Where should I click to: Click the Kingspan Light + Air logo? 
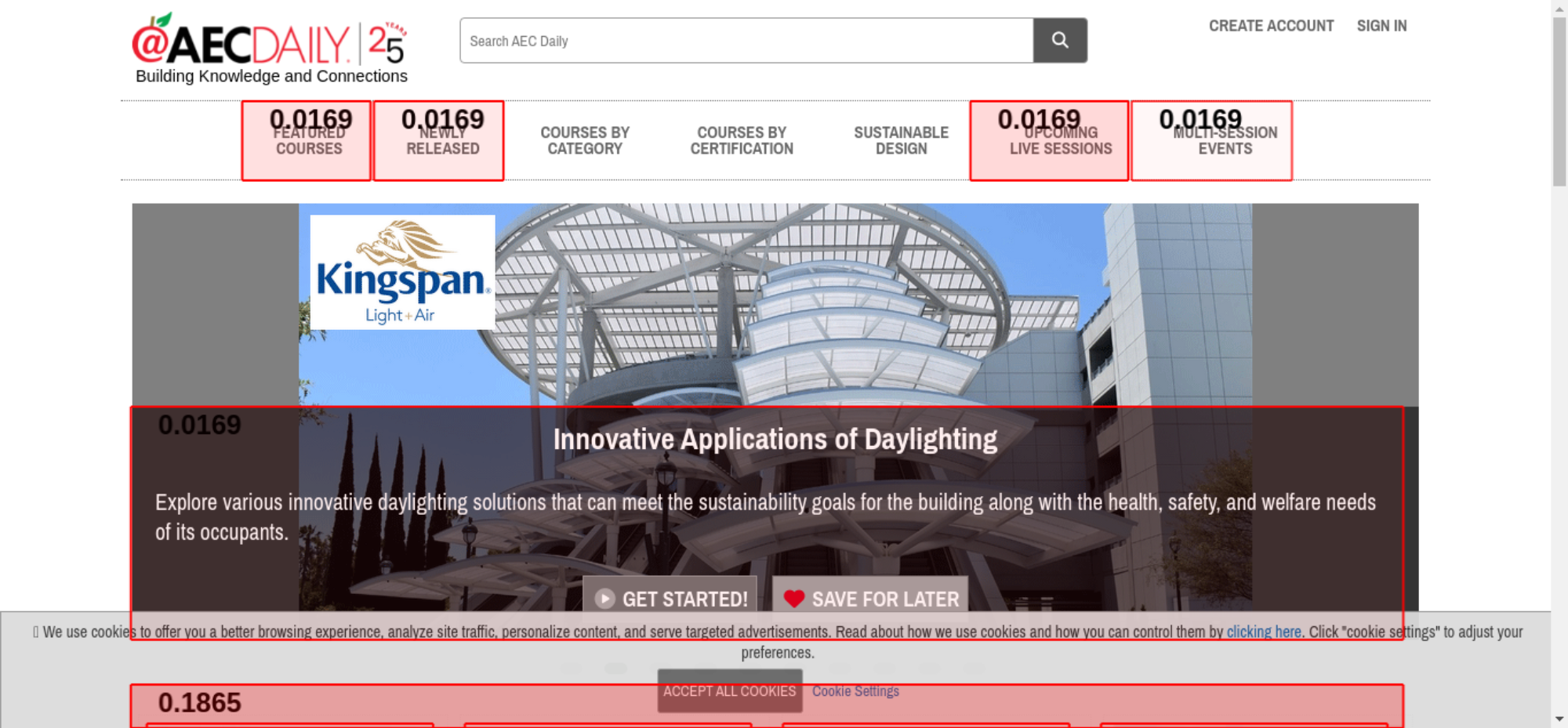402,272
